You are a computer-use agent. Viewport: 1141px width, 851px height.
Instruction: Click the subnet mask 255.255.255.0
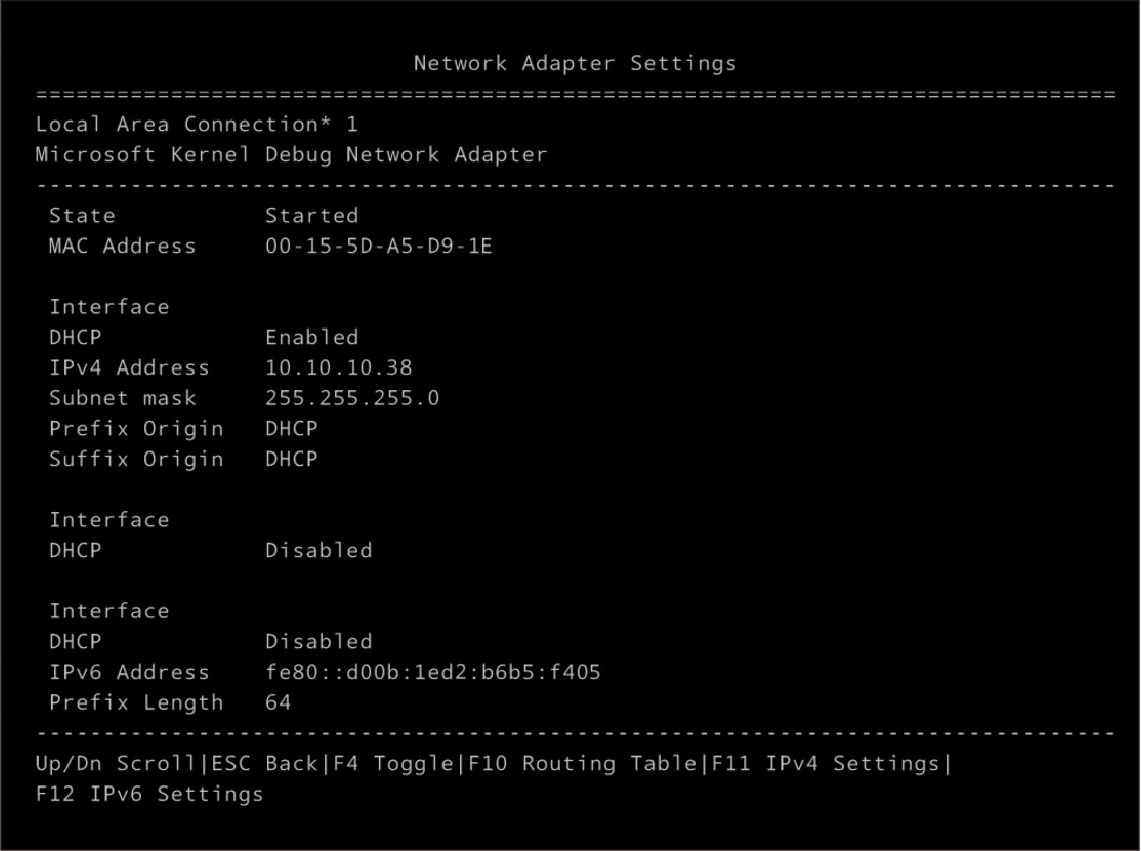[x=352, y=397]
